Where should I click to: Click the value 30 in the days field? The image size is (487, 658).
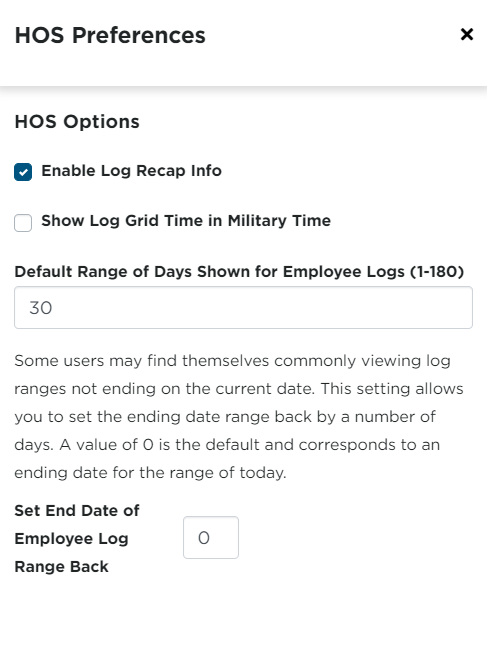(41, 308)
